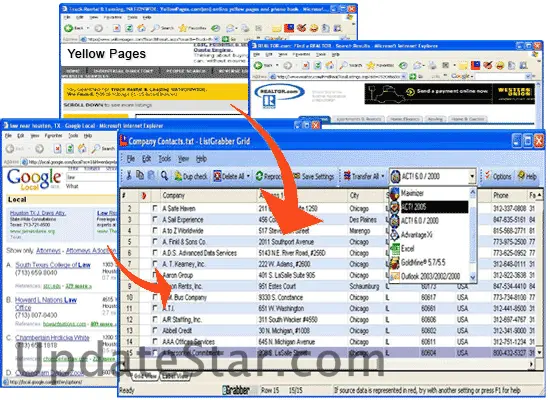Select the Schaumburg city cell
The height and width of the screenshot is (400, 550).
pos(365,286)
